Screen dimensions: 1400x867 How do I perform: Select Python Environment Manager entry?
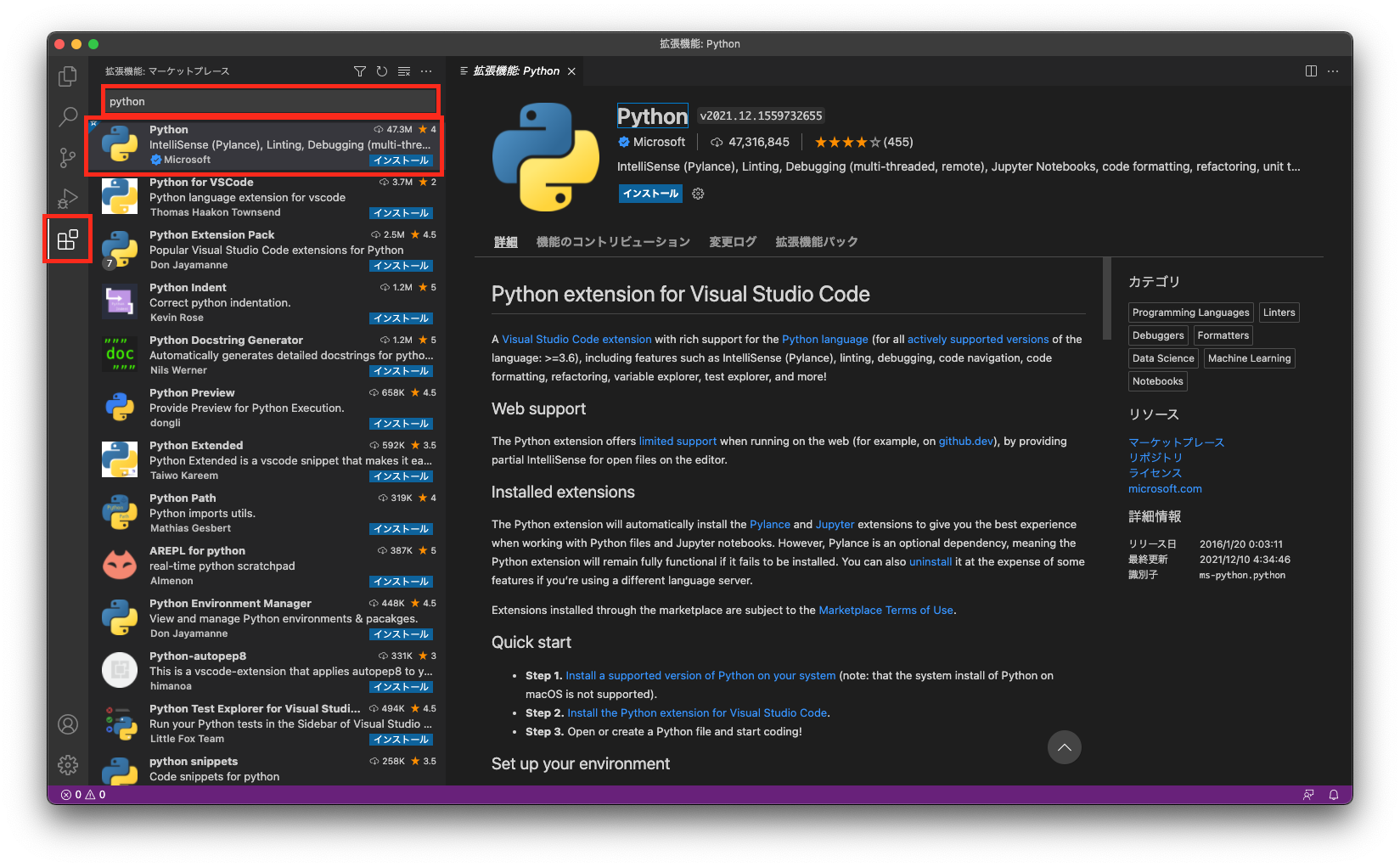[267, 617]
